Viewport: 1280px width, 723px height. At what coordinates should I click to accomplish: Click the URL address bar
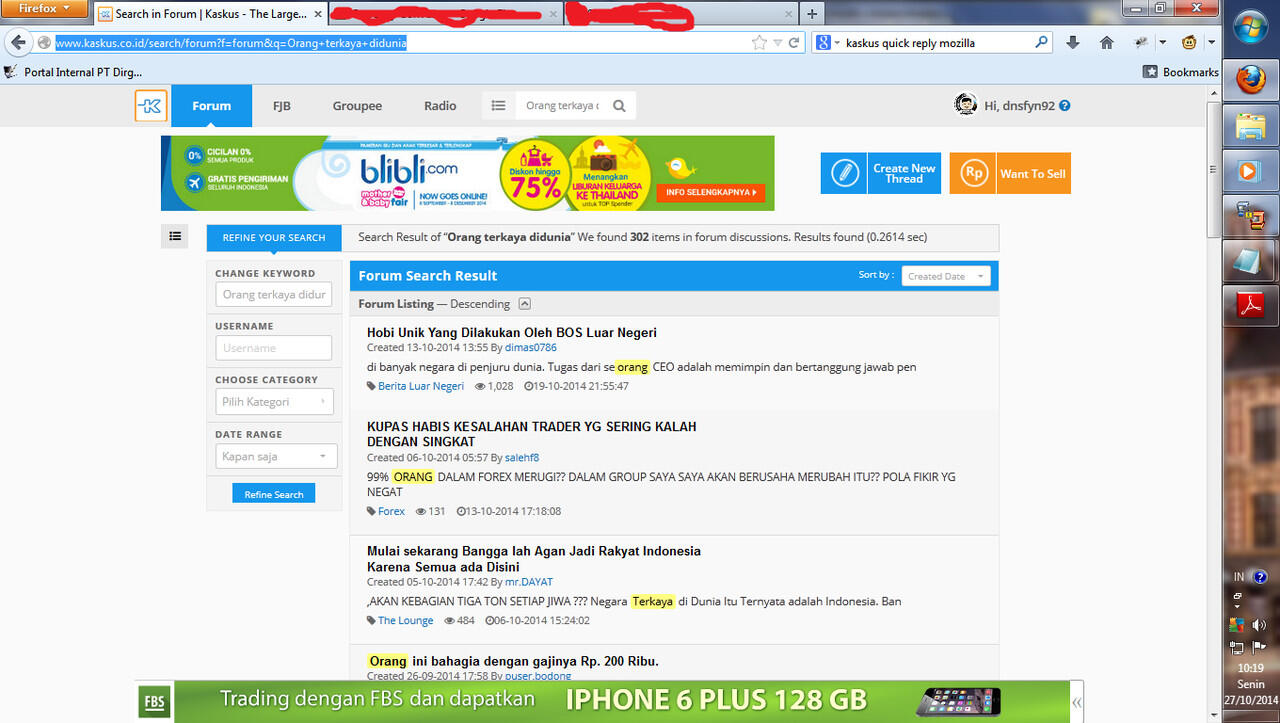(400, 43)
